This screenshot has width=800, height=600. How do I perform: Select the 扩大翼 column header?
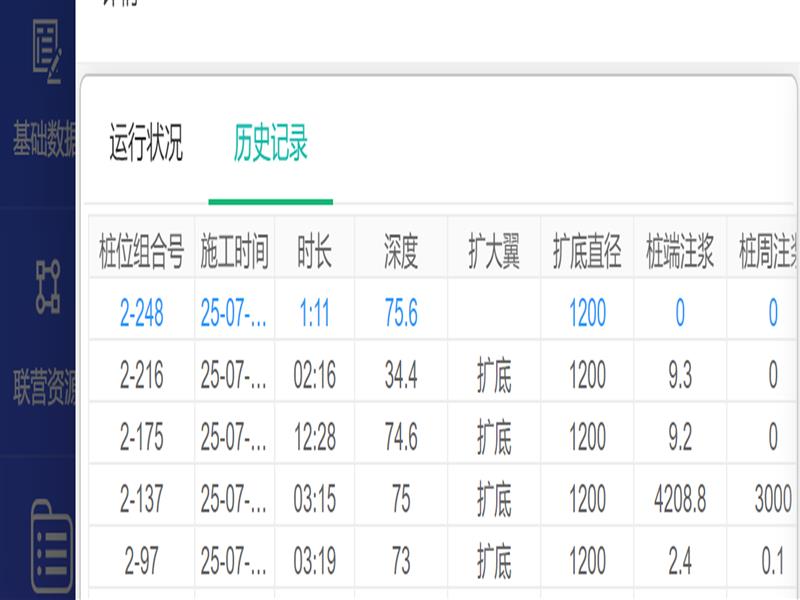tap(494, 254)
